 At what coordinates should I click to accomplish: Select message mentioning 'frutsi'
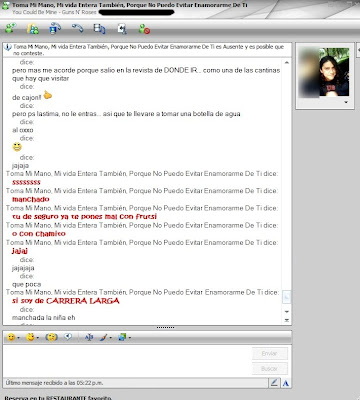pos(84,217)
